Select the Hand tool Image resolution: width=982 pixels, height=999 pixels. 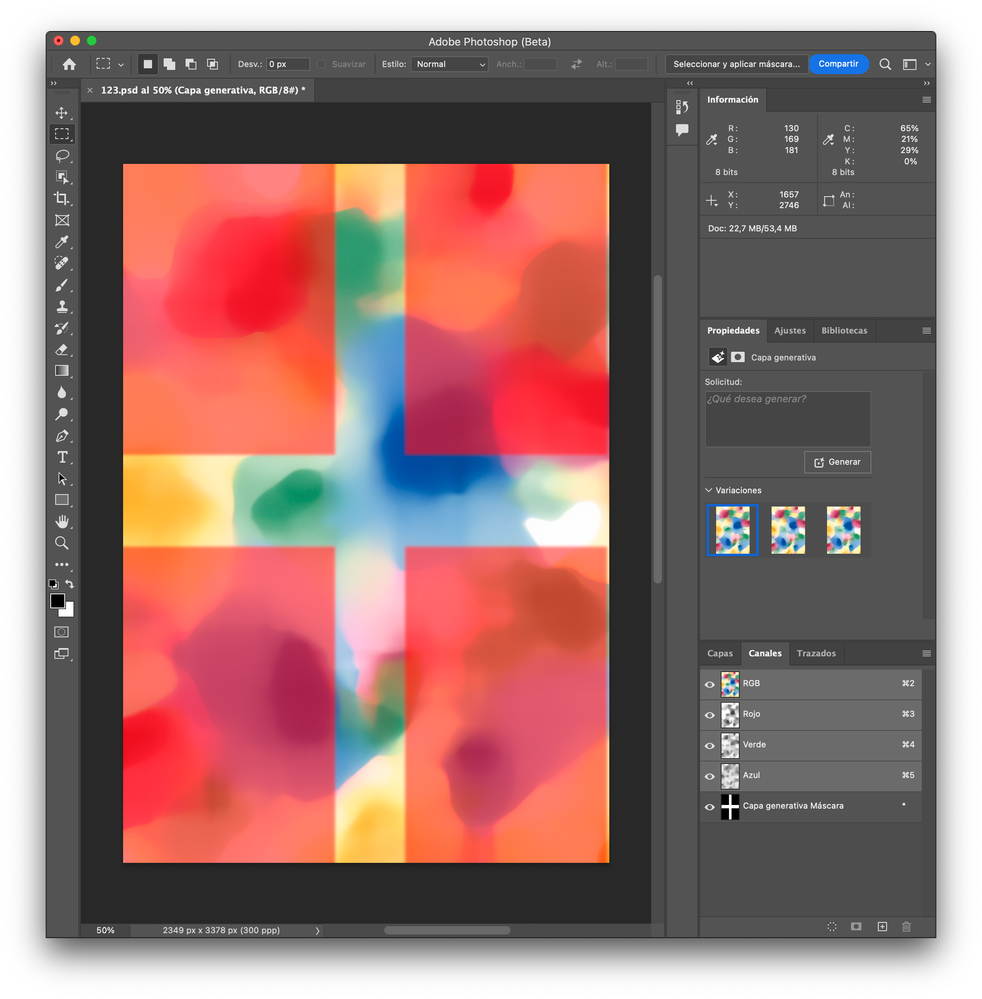tap(62, 522)
